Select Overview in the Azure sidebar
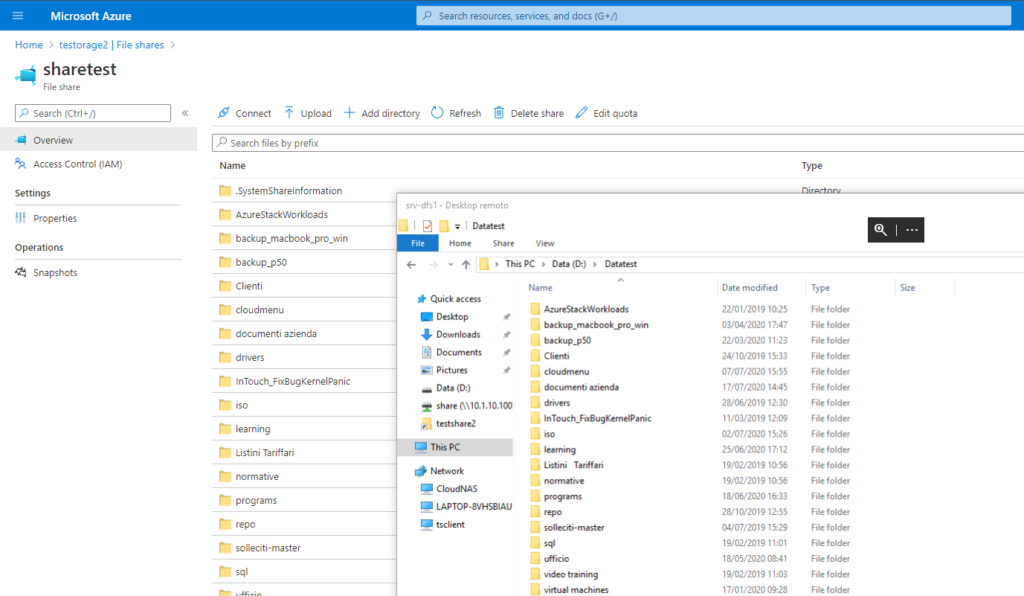 pyautogui.click(x=99, y=140)
